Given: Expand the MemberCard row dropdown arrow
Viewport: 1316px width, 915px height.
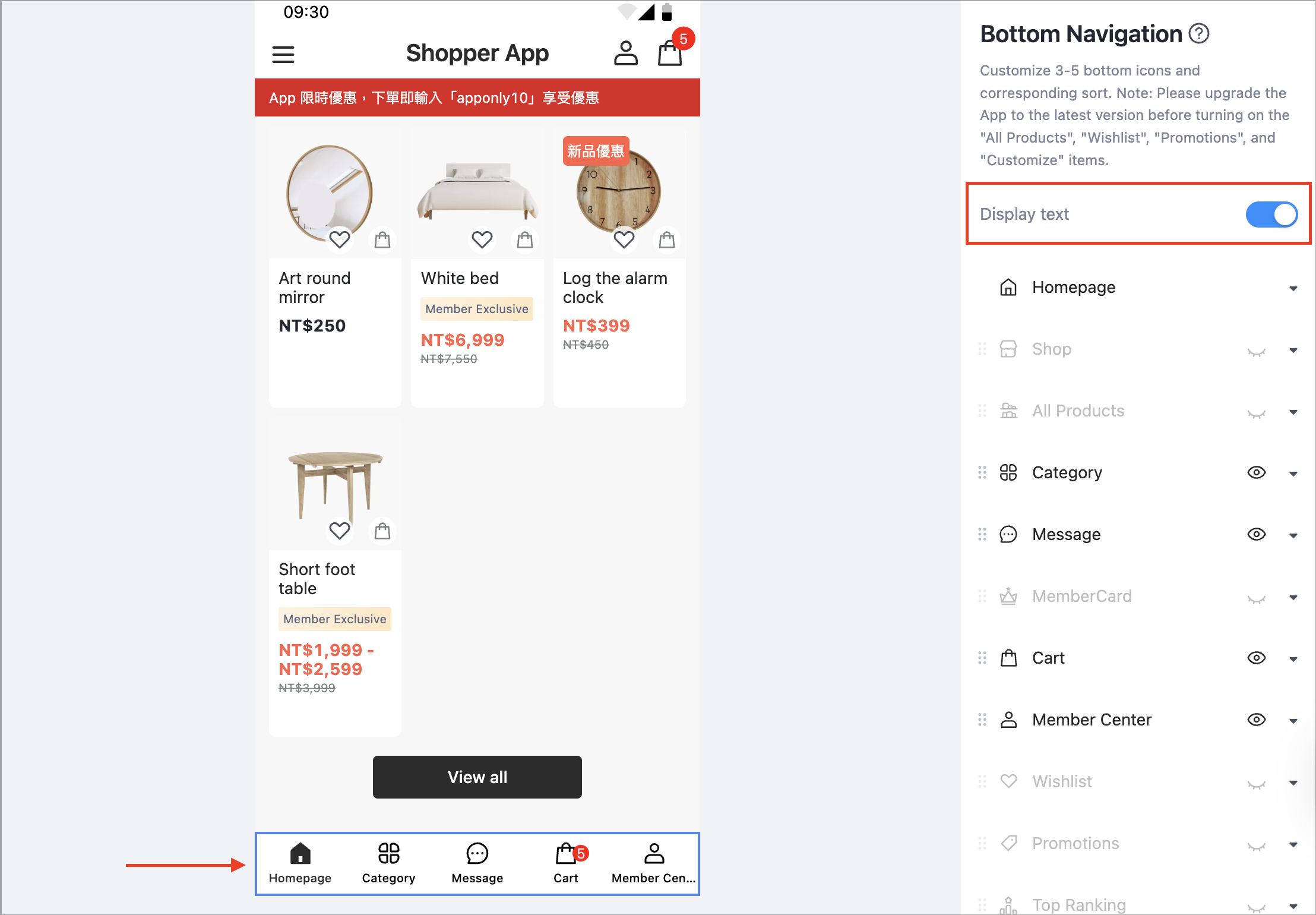Looking at the screenshot, I should pos(1293,598).
